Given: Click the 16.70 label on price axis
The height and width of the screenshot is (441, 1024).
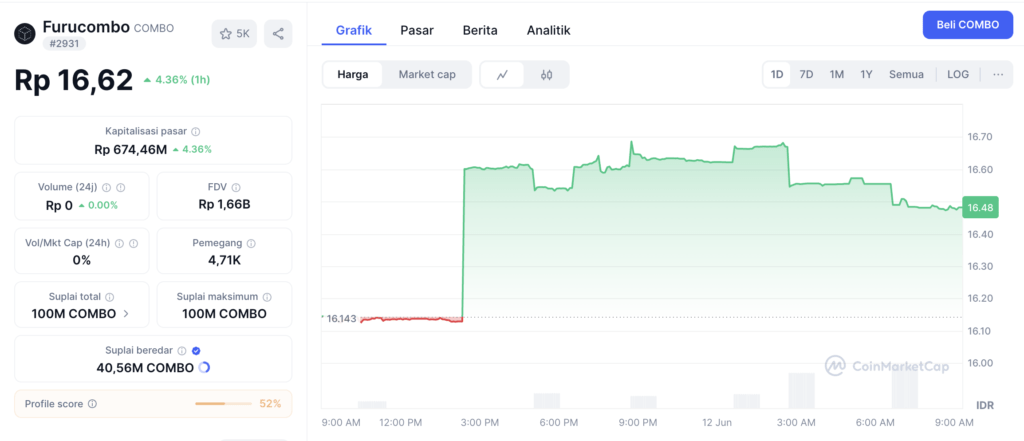Looking at the screenshot, I should (980, 137).
